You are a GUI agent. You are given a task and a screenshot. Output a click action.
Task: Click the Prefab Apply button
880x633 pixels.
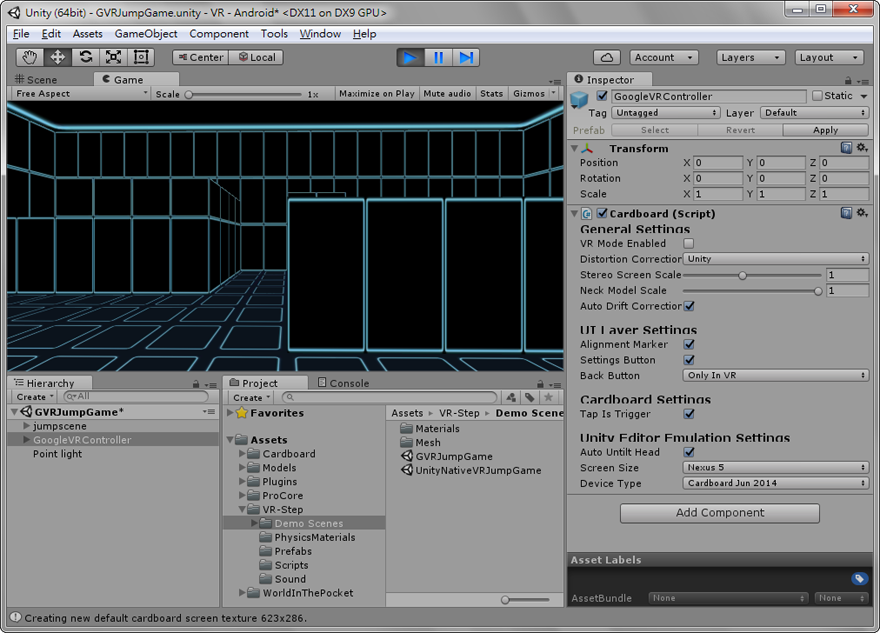coord(826,130)
